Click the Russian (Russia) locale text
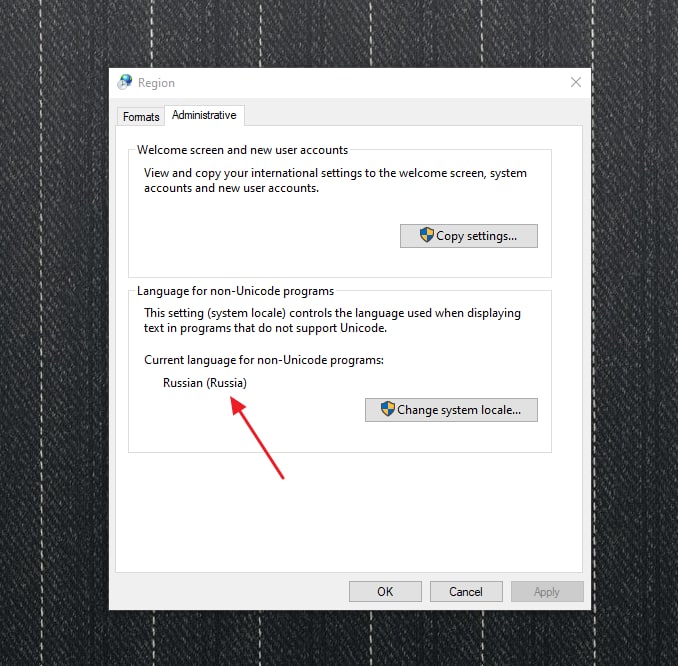The width and height of the screenshot is (678, 666). tap(205, 383)
